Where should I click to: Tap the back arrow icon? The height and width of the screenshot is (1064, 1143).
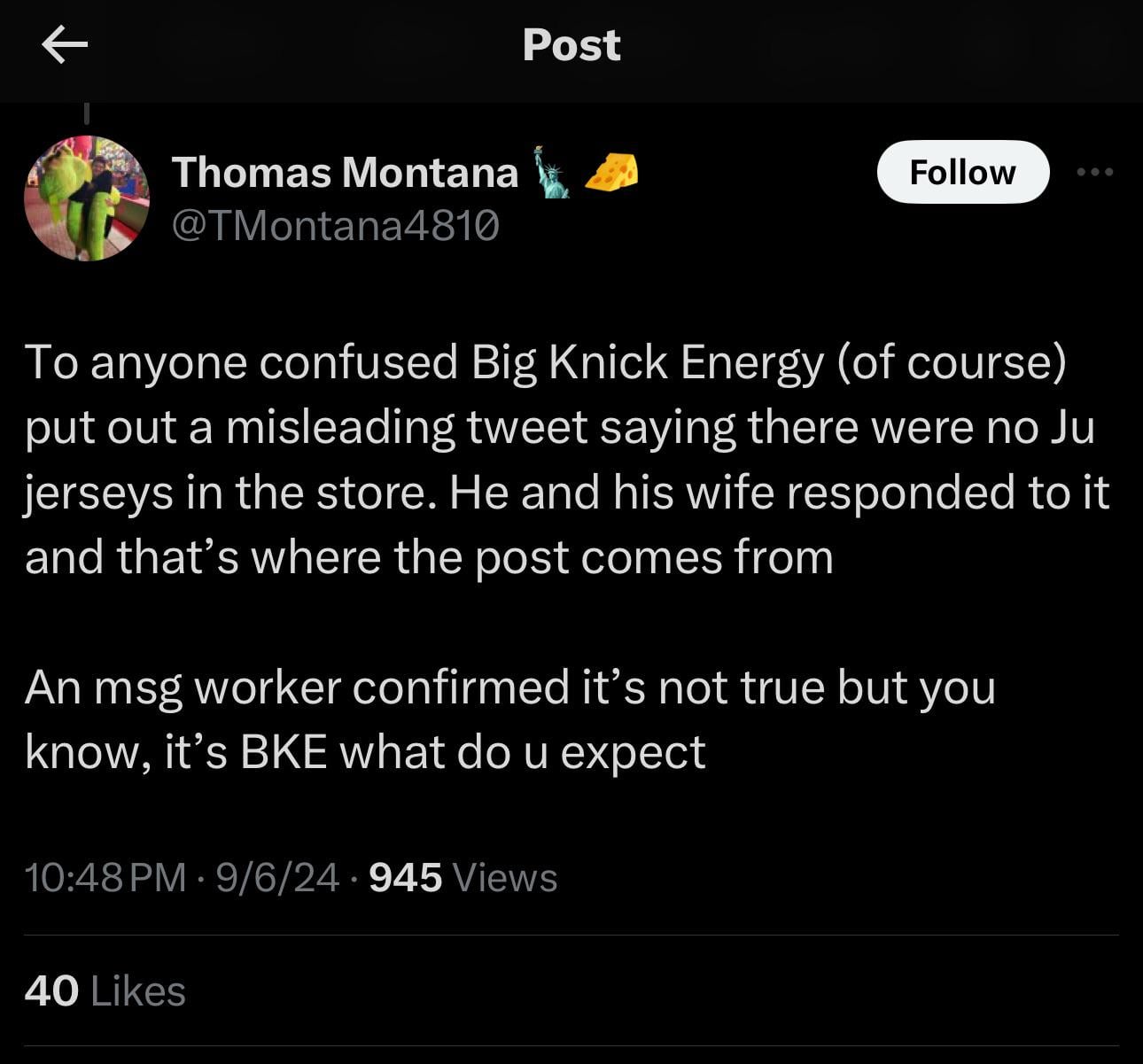pos(65,45)
